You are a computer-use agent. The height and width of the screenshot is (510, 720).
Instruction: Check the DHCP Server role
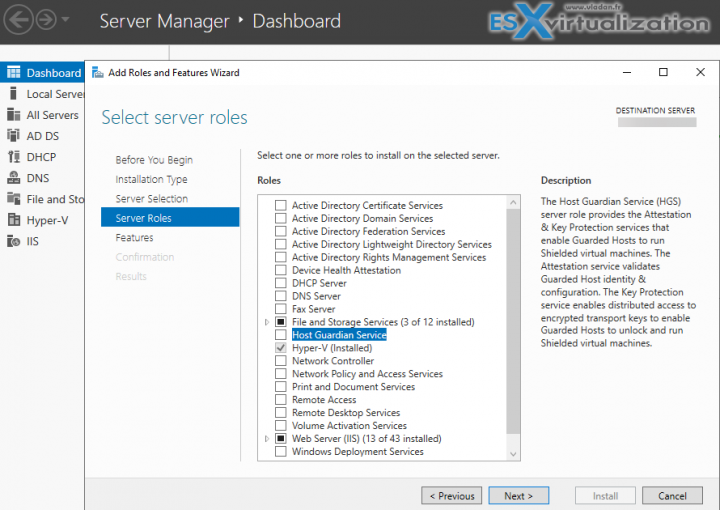tap(281, 283)
